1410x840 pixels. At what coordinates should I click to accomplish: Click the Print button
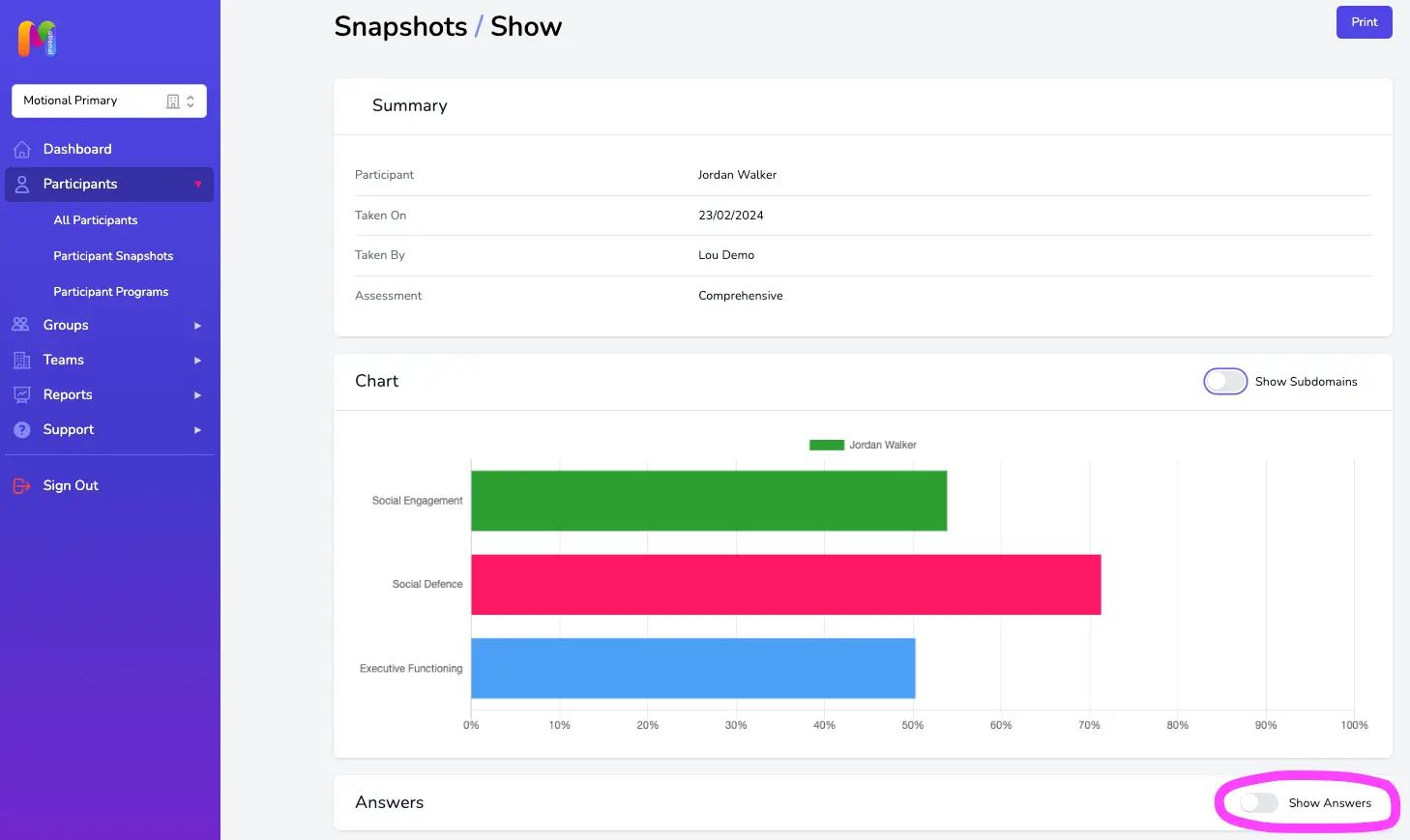point(1364,22)
